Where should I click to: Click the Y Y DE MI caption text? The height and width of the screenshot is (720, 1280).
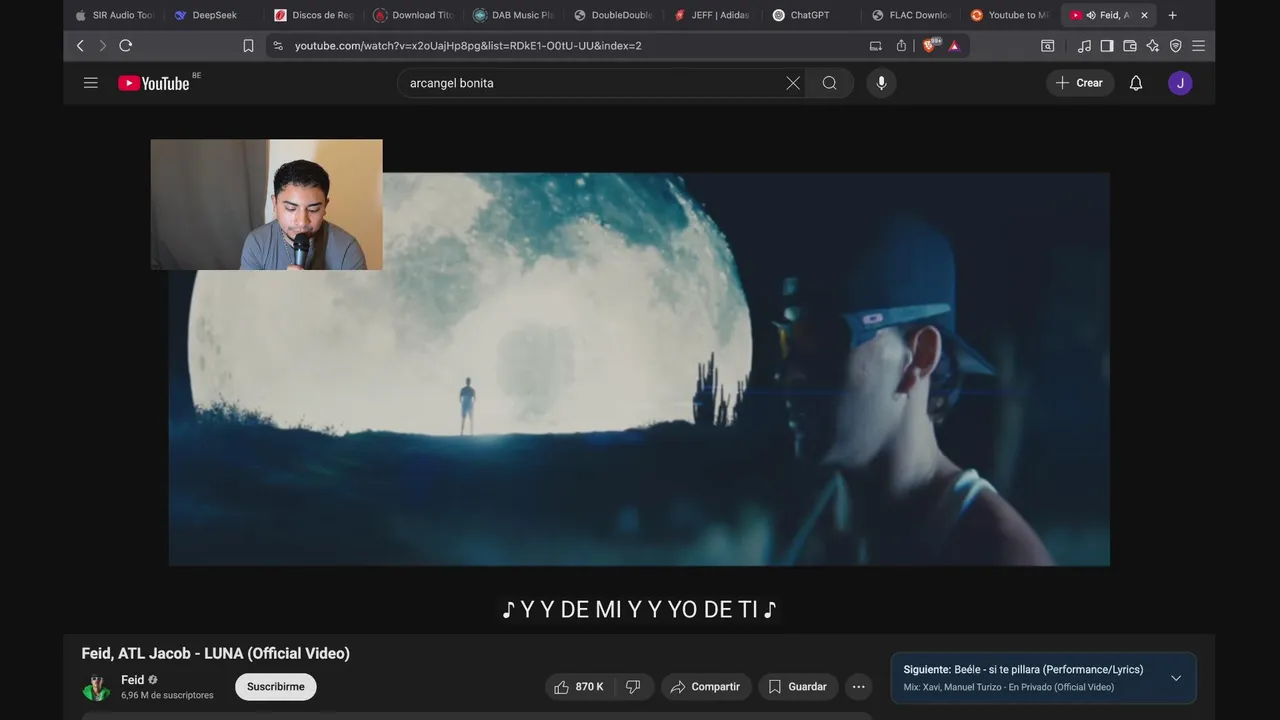tap(639, 610)
